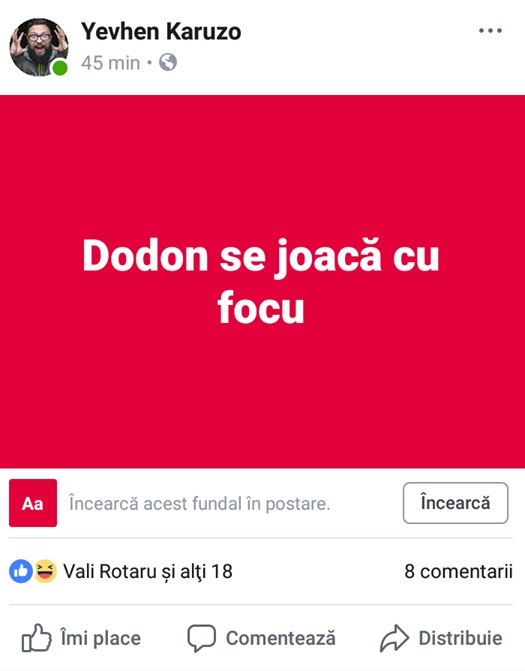Click the 45 min timestamp

[x=110, y=63]
